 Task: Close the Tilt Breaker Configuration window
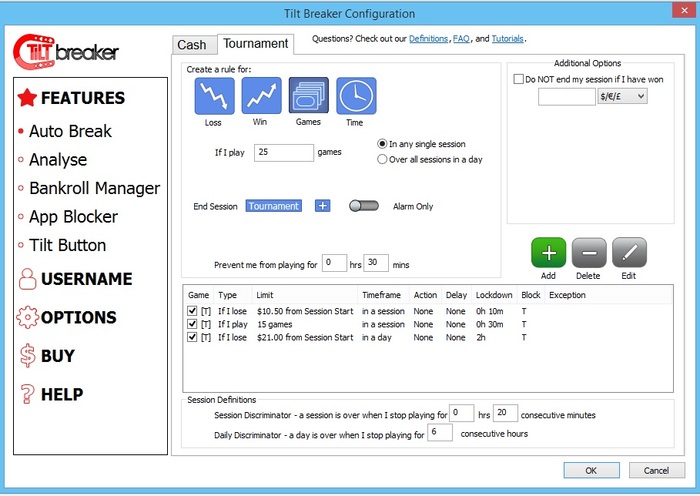click(x=684, y=10)
